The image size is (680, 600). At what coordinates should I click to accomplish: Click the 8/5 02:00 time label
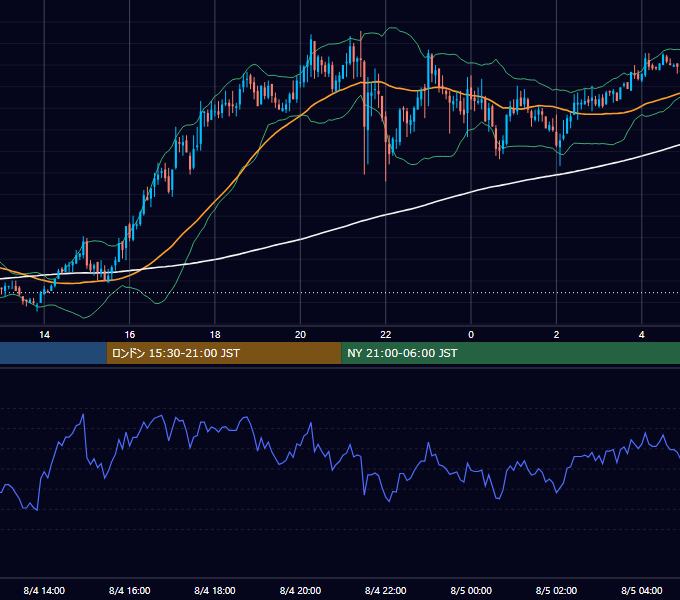coord(556,590)
